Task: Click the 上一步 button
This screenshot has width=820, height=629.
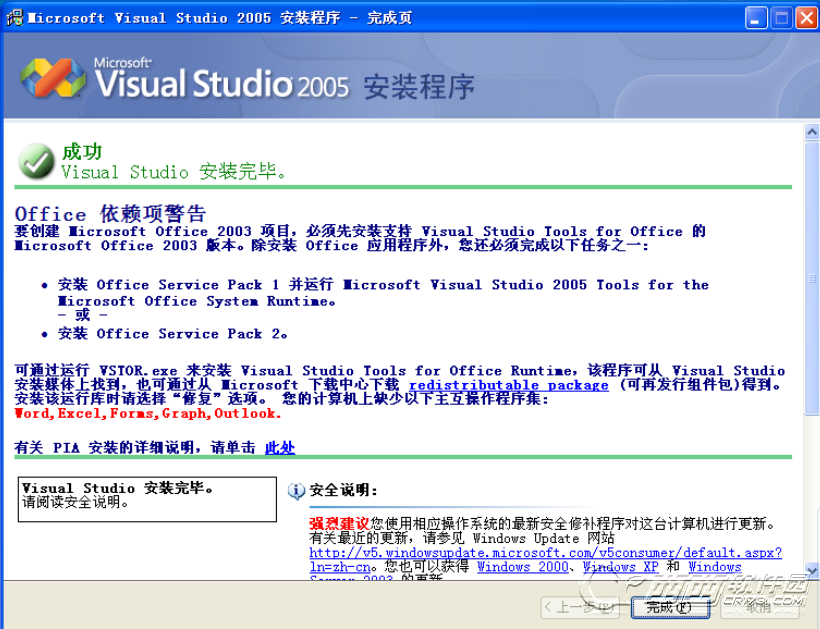Action: point(579,608)
